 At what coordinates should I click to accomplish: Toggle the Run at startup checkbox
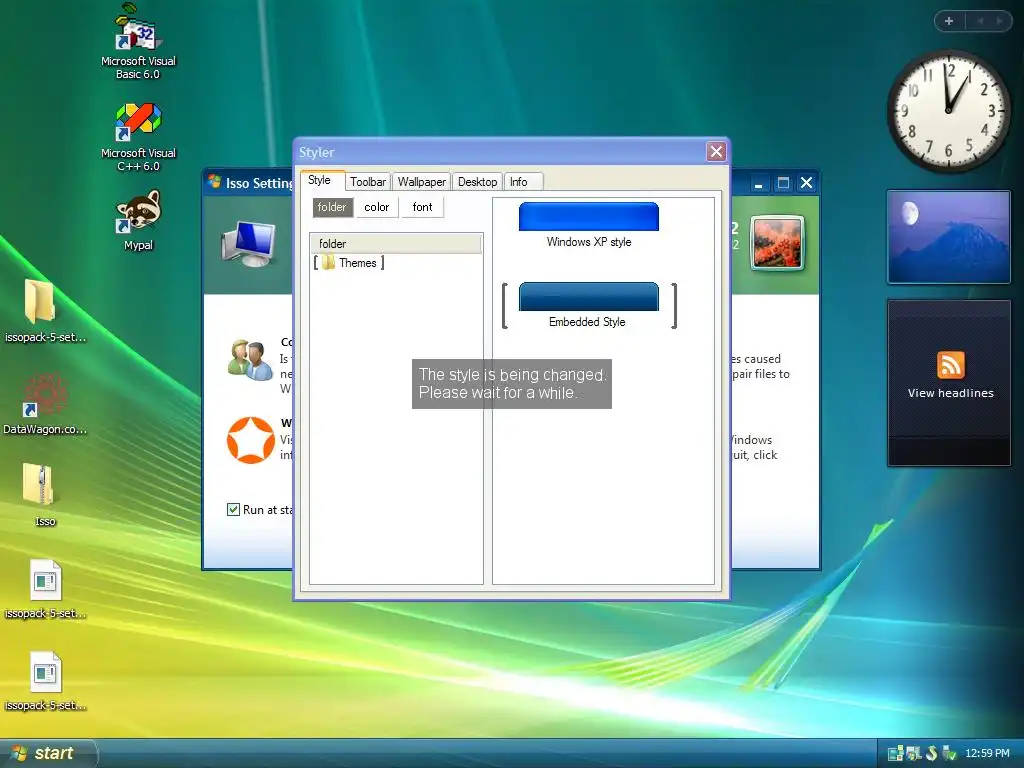(233, 509)
